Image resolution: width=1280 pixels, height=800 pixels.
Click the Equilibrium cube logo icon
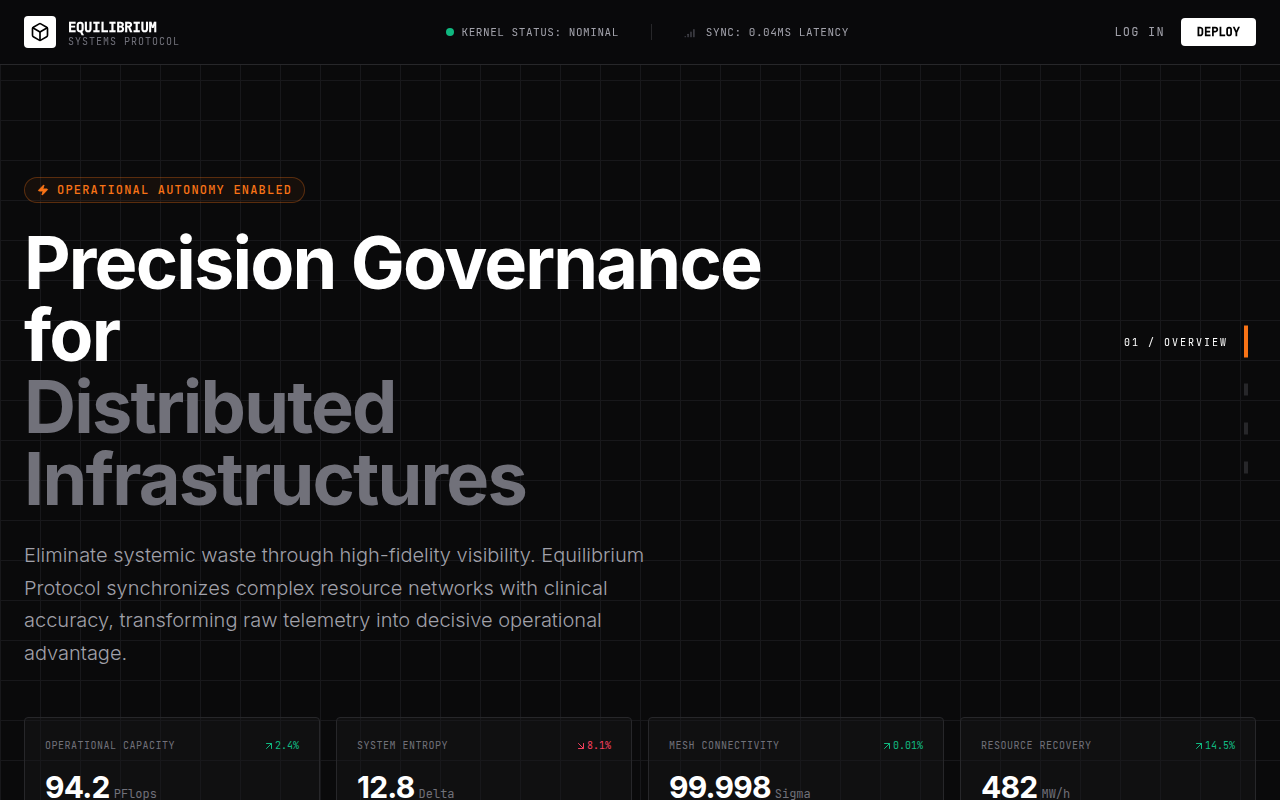pos(40,32)
